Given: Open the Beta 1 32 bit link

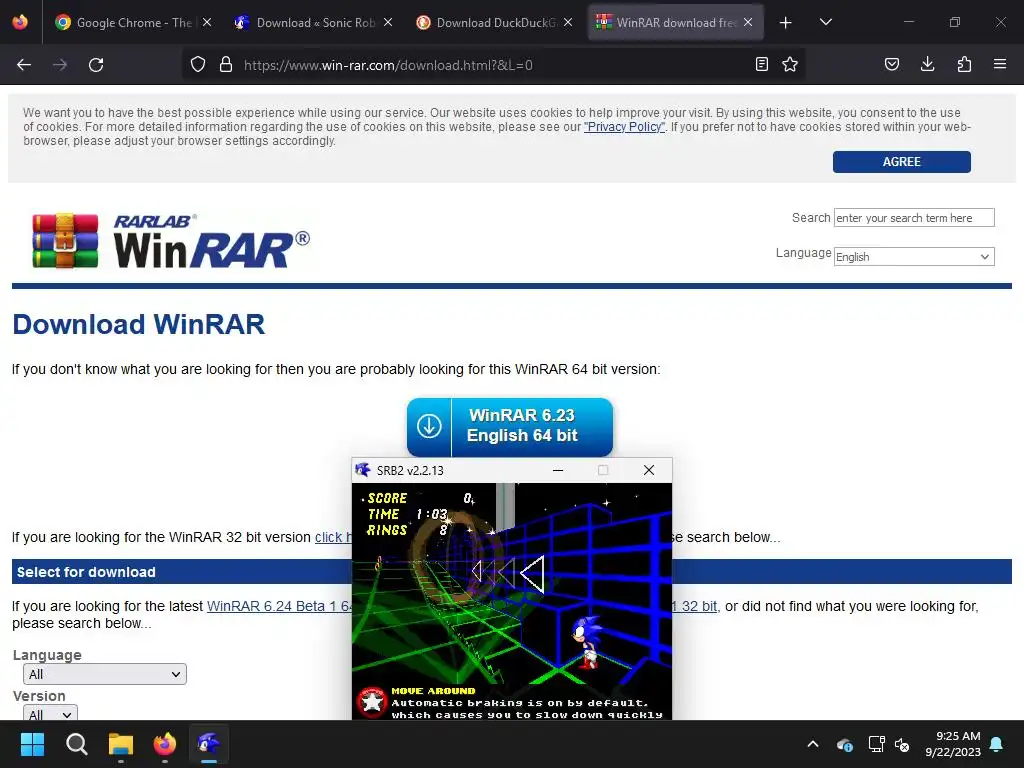Looking at the screenshot, I should 695,606.
